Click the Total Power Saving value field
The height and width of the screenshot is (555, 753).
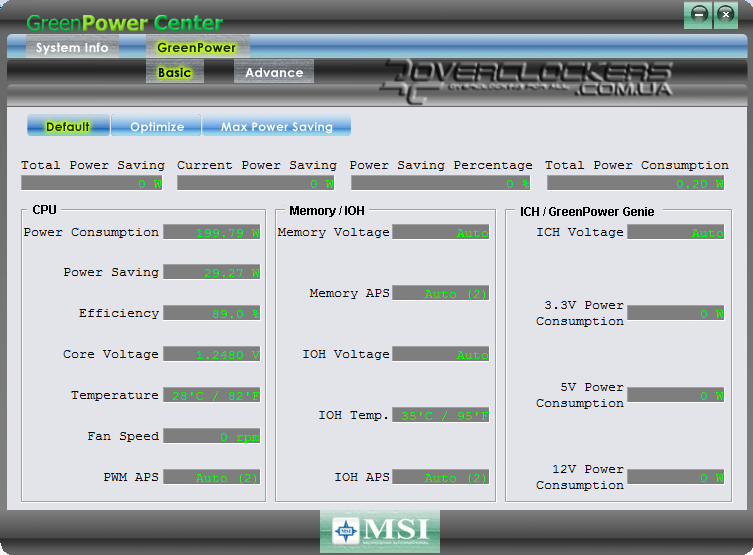[92, 183]
